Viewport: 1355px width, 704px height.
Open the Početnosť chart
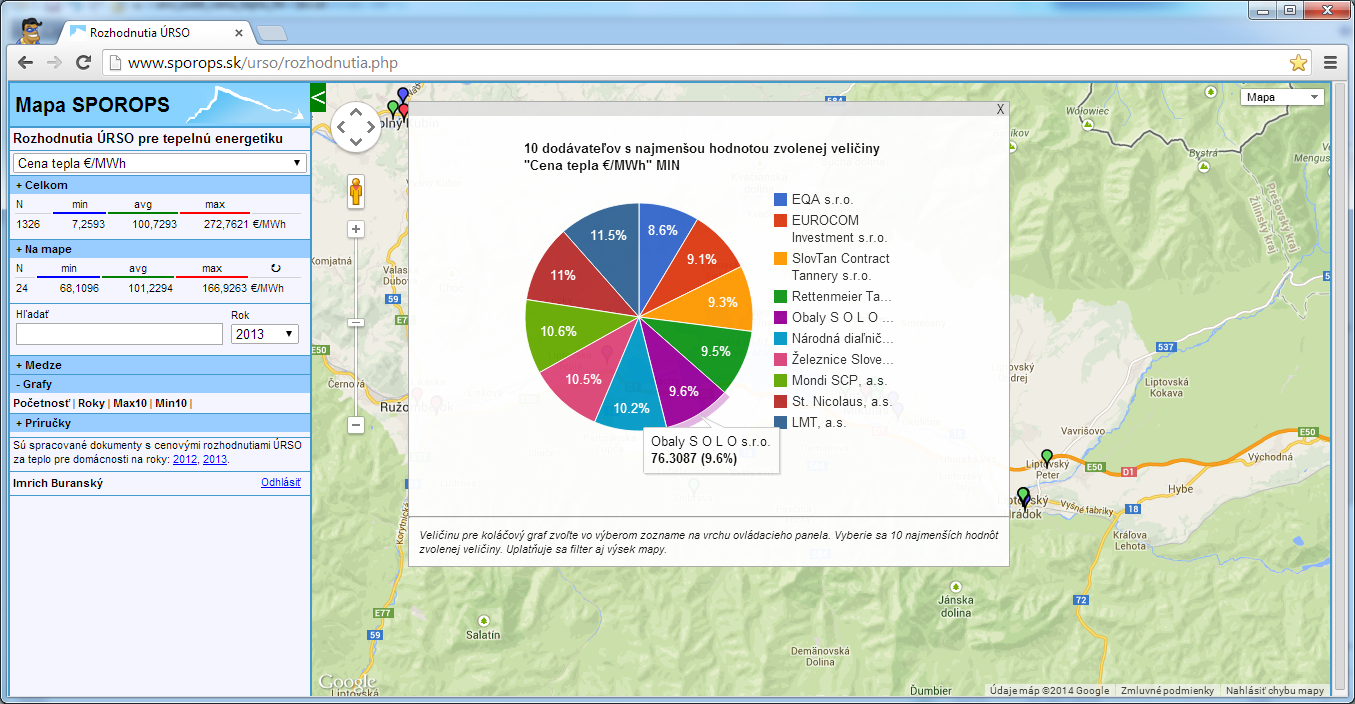click(41, 403)
